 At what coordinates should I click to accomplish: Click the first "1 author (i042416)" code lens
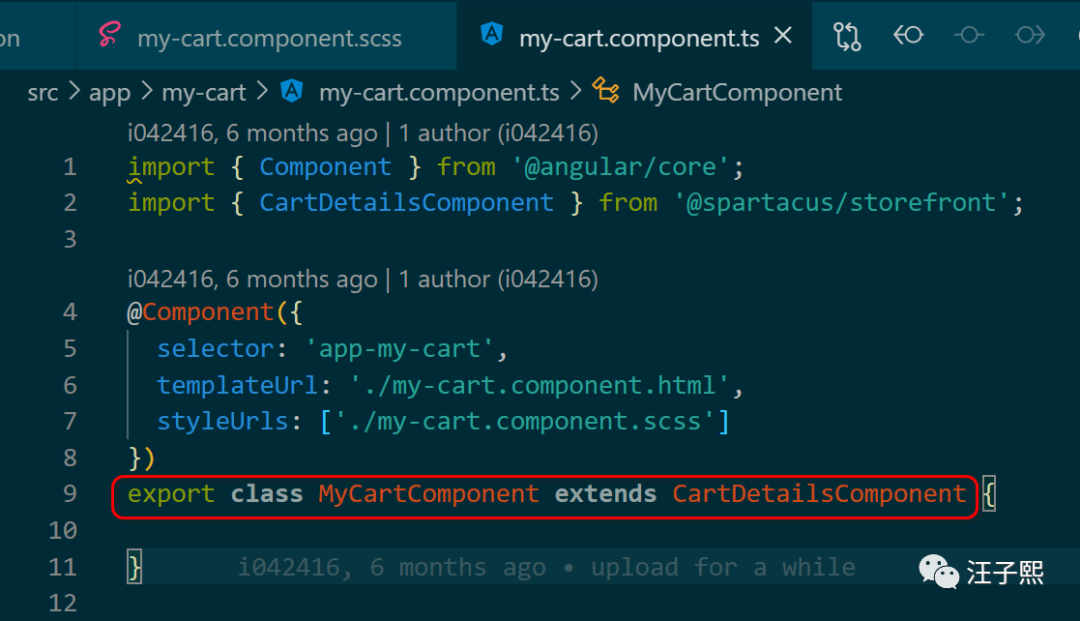498,133
